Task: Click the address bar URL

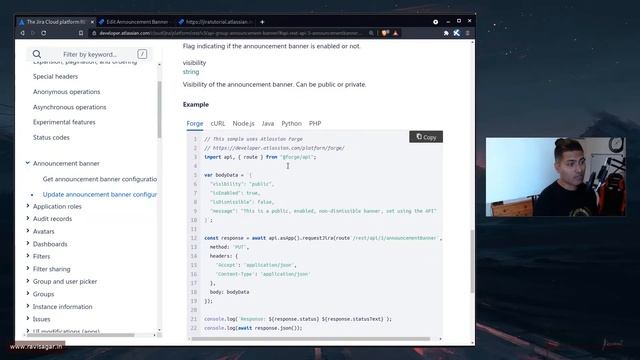Action: (230, 33)
